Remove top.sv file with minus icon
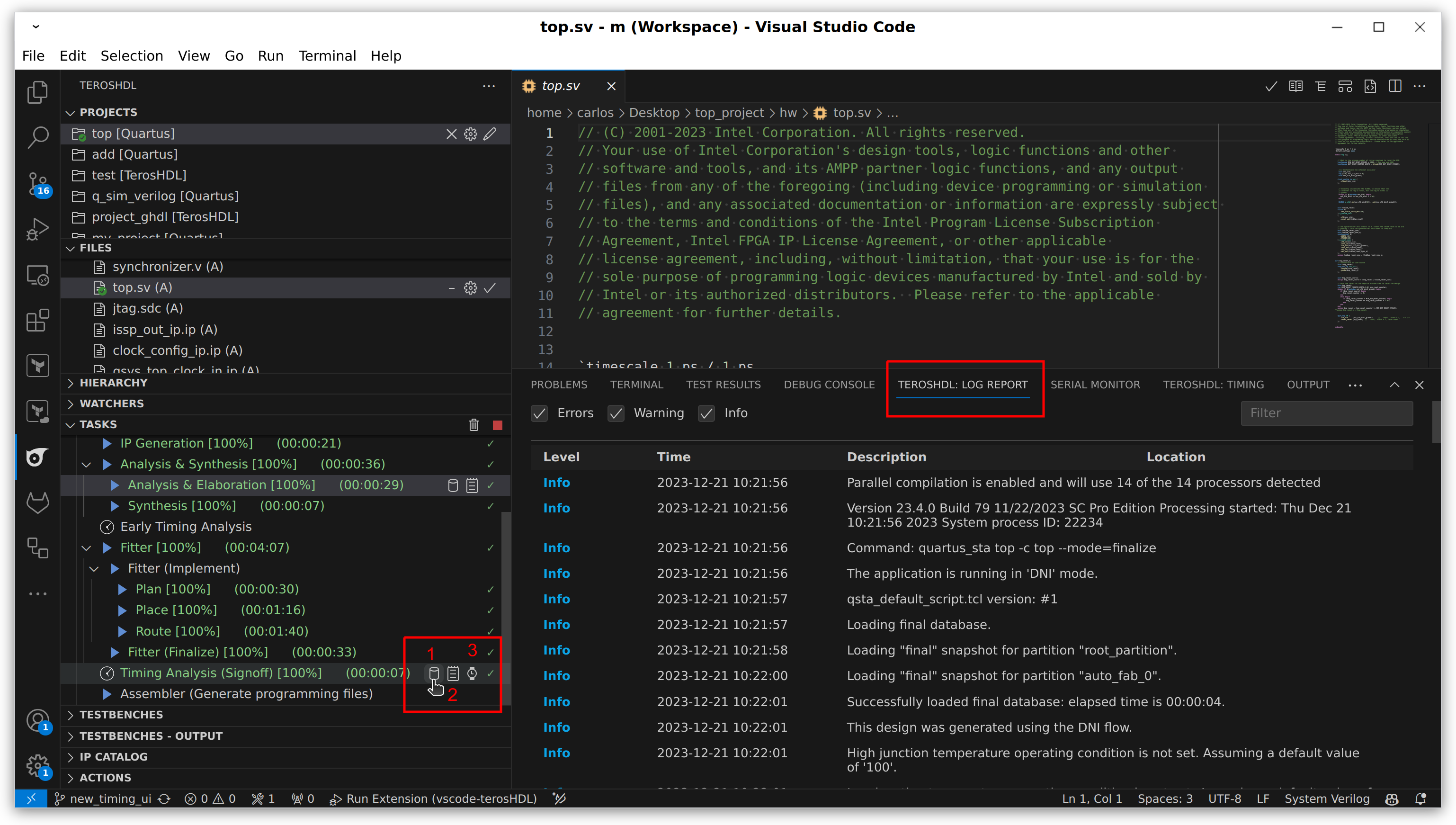This screenshot has width=1456, height=825. coord(451,288)
